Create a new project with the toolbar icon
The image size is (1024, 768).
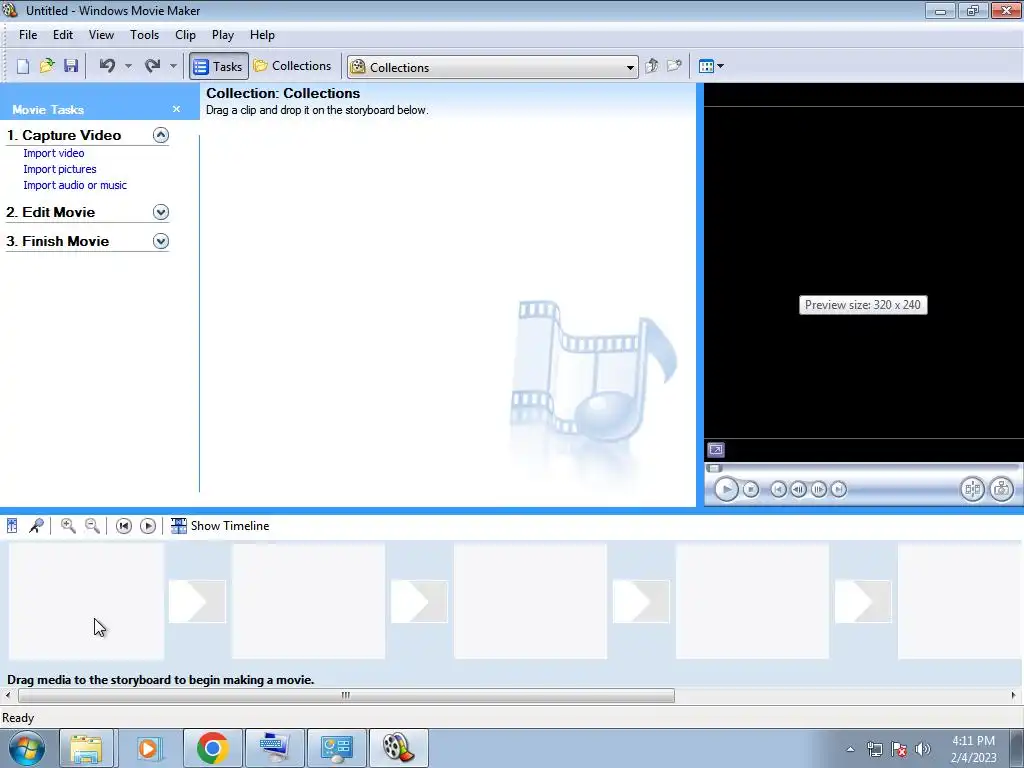(x=23, y=66)
